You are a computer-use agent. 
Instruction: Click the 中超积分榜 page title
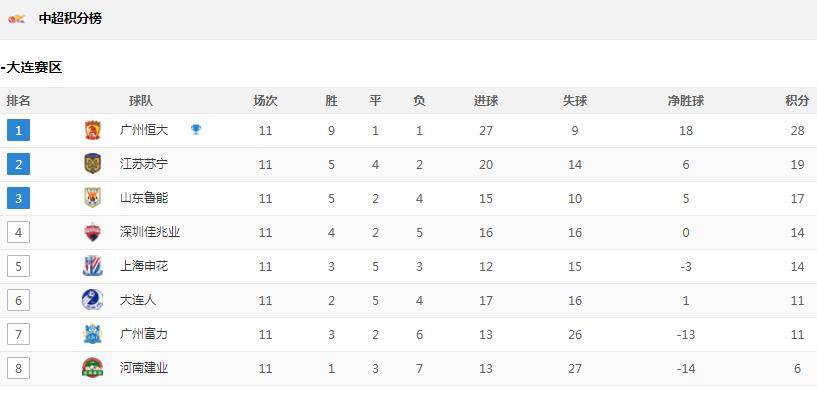(70, 19)
